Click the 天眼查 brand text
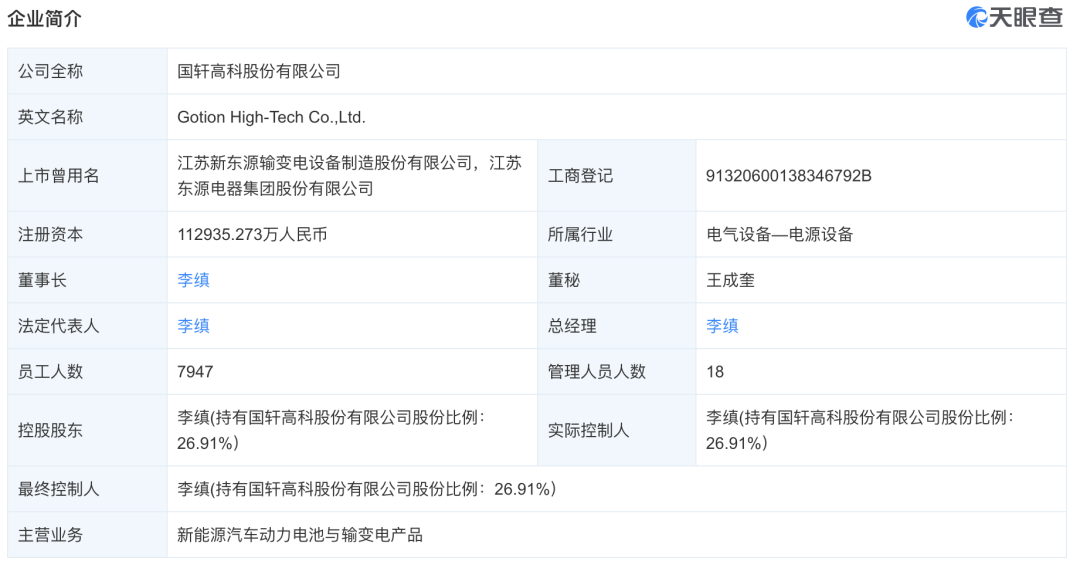1080x561 pixels. [1026, 17]
